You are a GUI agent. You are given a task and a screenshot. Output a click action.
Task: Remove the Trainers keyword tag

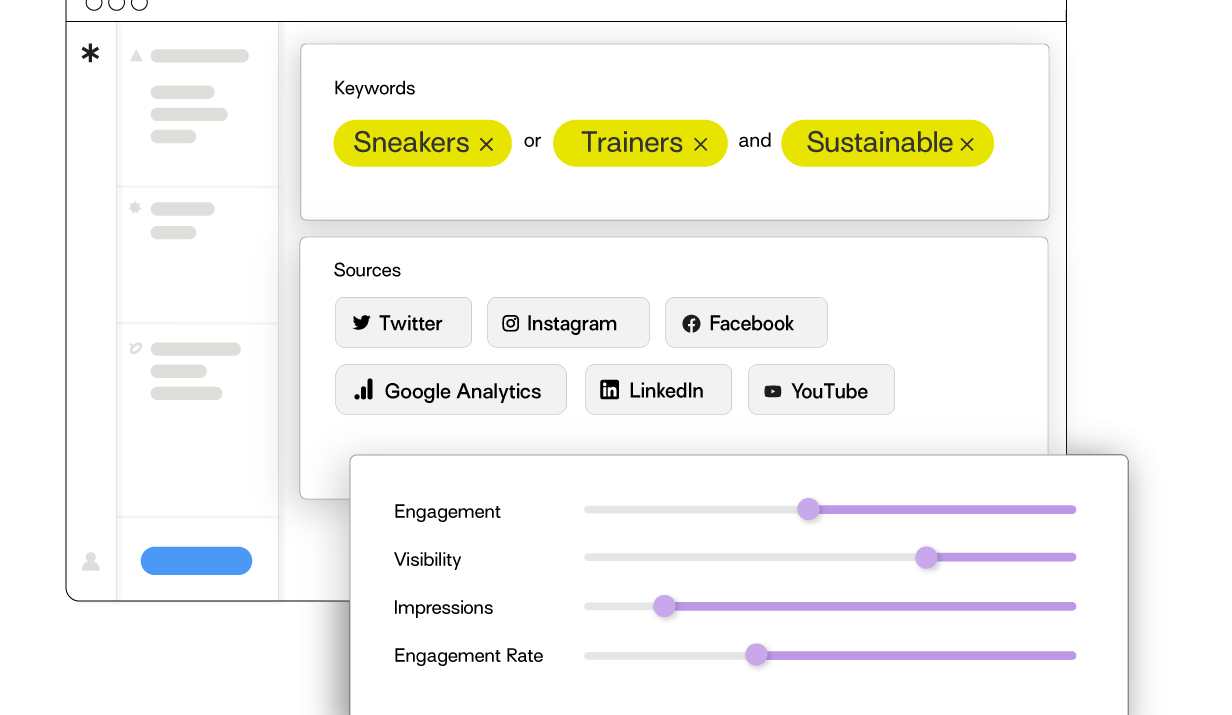point(701,144)
